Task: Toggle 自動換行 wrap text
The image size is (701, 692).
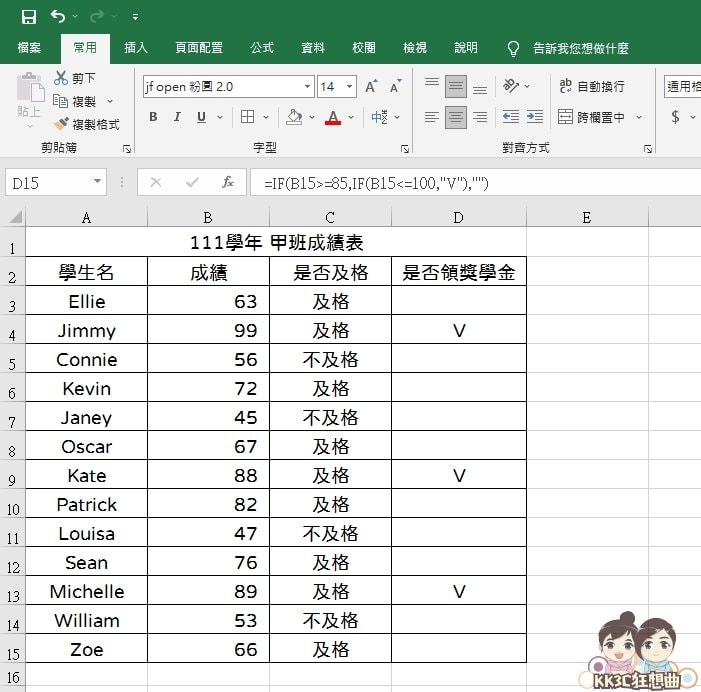Action: tap(591, 86)
